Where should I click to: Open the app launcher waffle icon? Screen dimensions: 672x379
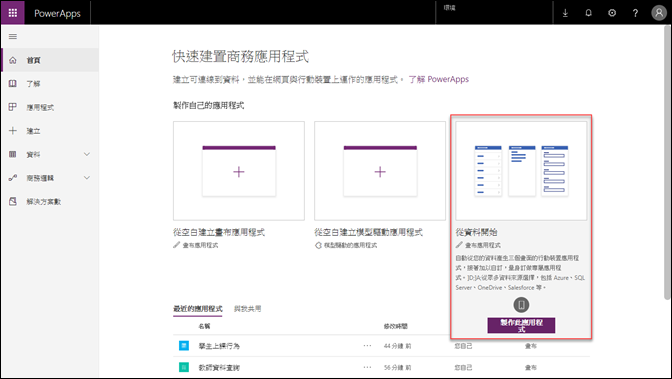click(x=12, y=12)
